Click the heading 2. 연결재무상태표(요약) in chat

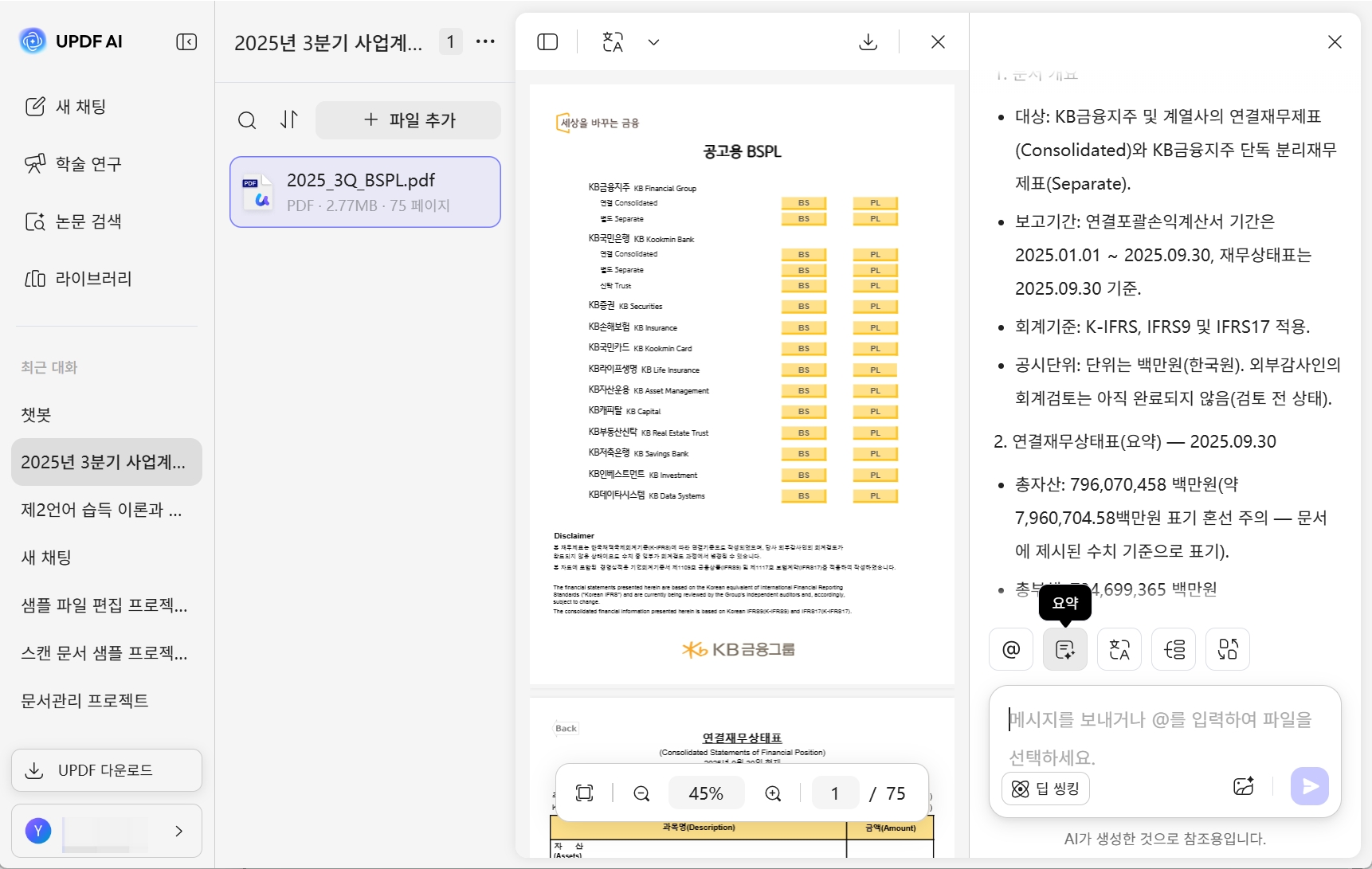1135,441
